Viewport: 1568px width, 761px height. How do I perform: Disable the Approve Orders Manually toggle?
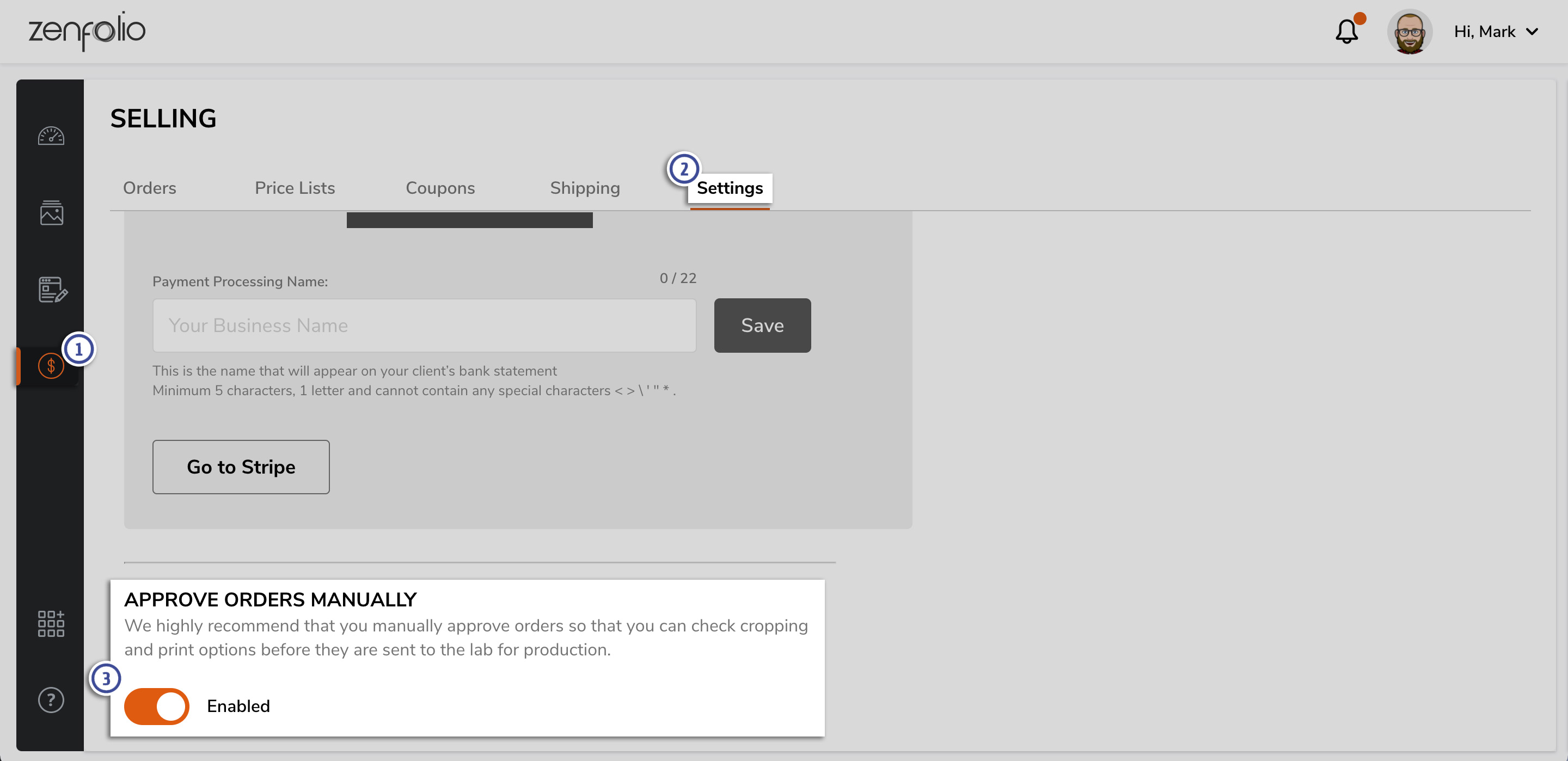156,706
